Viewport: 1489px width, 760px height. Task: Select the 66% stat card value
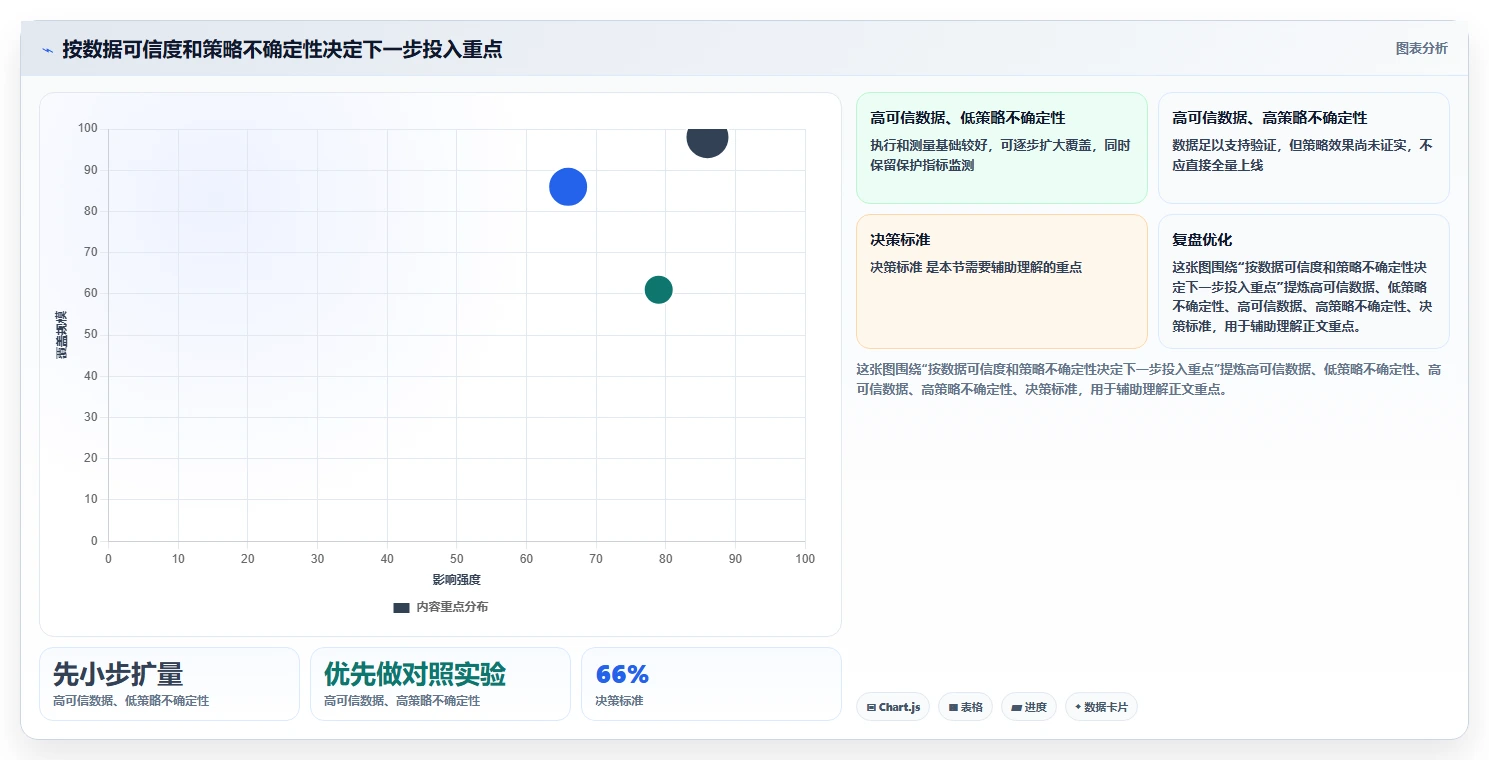pos(622,674)
